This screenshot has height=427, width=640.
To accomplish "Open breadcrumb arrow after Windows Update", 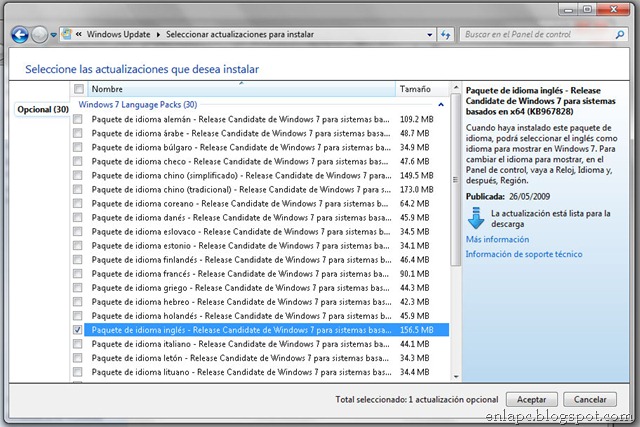I will tap(158, 35).
